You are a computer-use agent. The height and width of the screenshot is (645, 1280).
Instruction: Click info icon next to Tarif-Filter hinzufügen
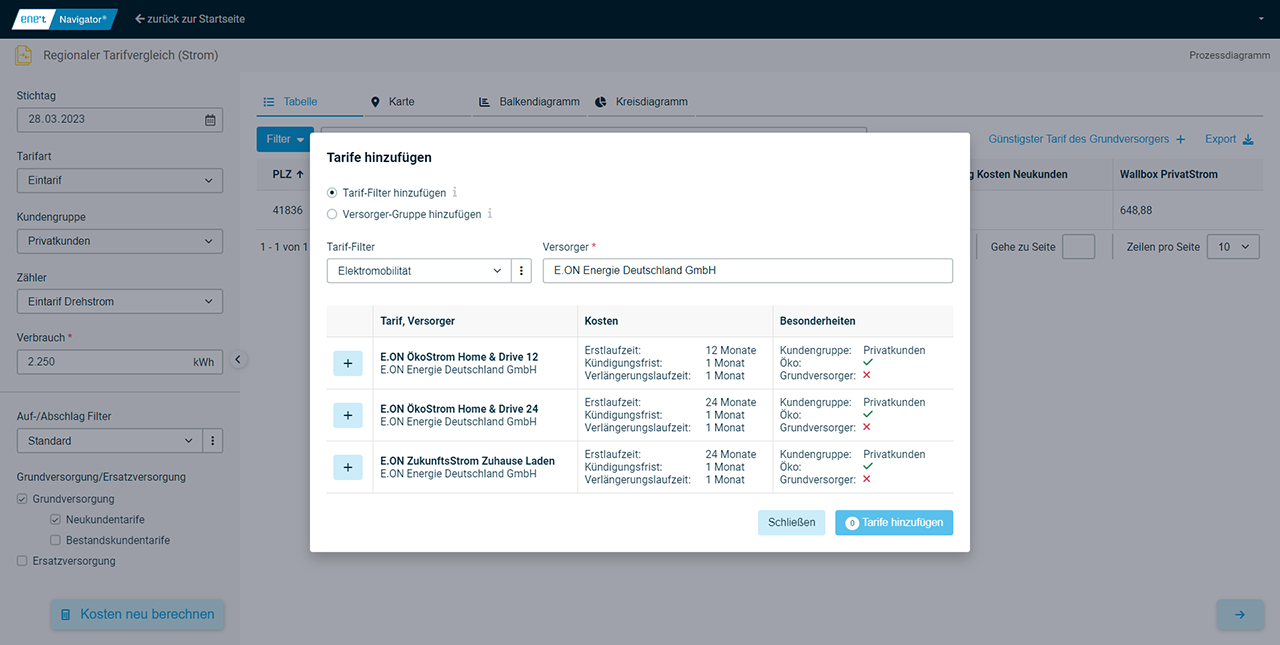click(x=455, y=193)
